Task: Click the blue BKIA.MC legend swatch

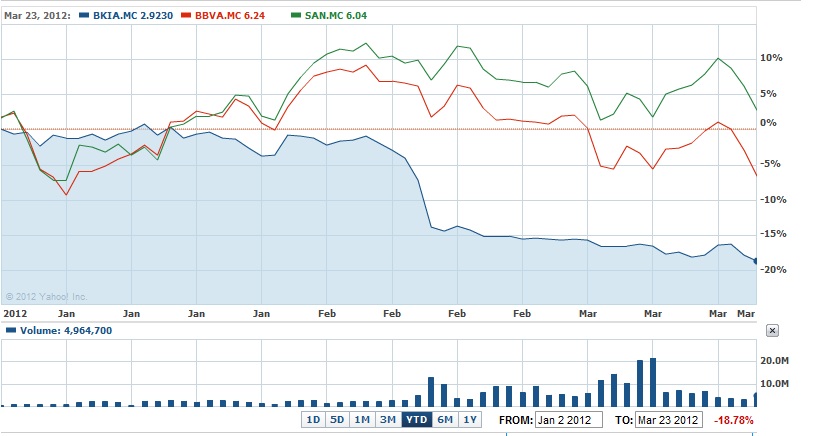Action: point(84,16)
